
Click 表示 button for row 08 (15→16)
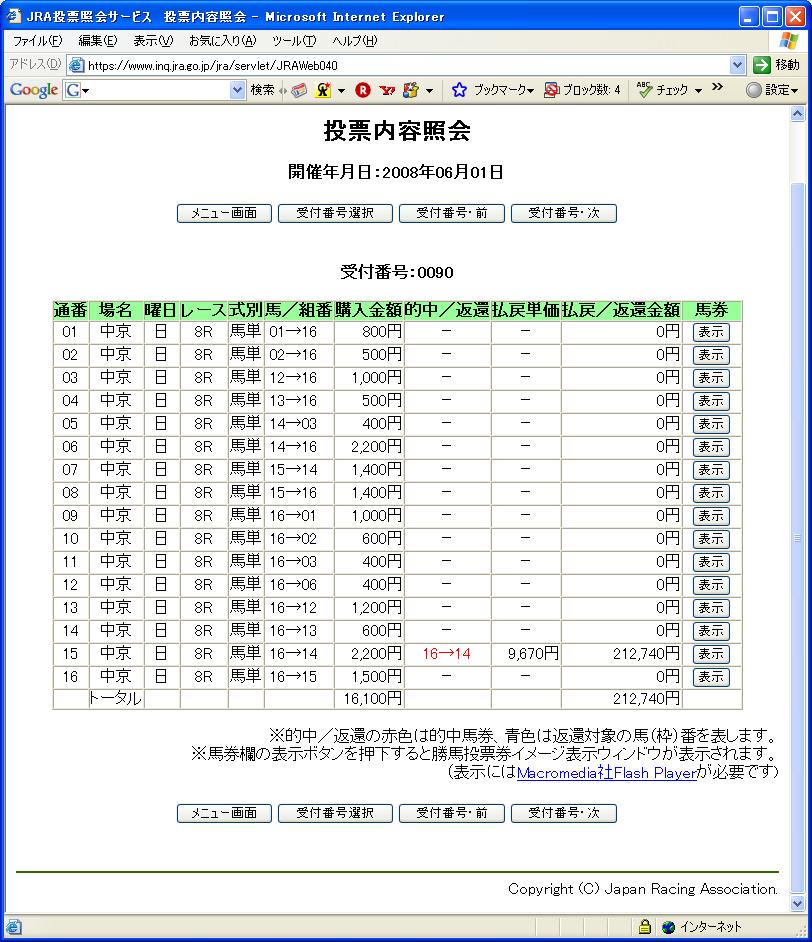[711, 493]
